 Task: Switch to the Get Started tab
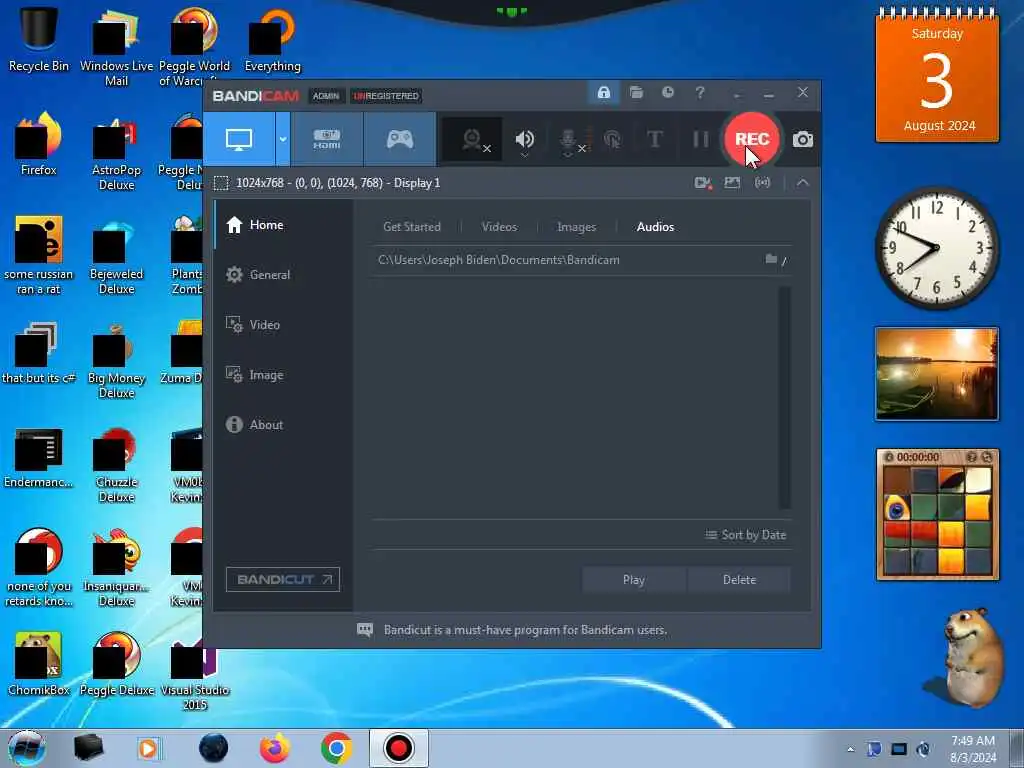[411, 227]
